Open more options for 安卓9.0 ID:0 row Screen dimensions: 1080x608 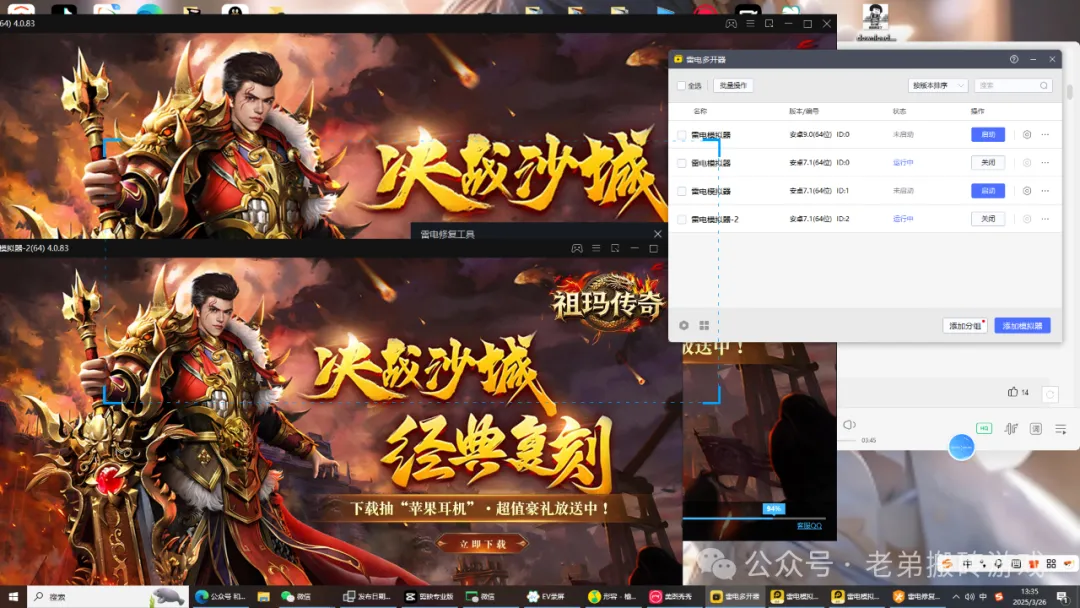(x=1046, y=135)
